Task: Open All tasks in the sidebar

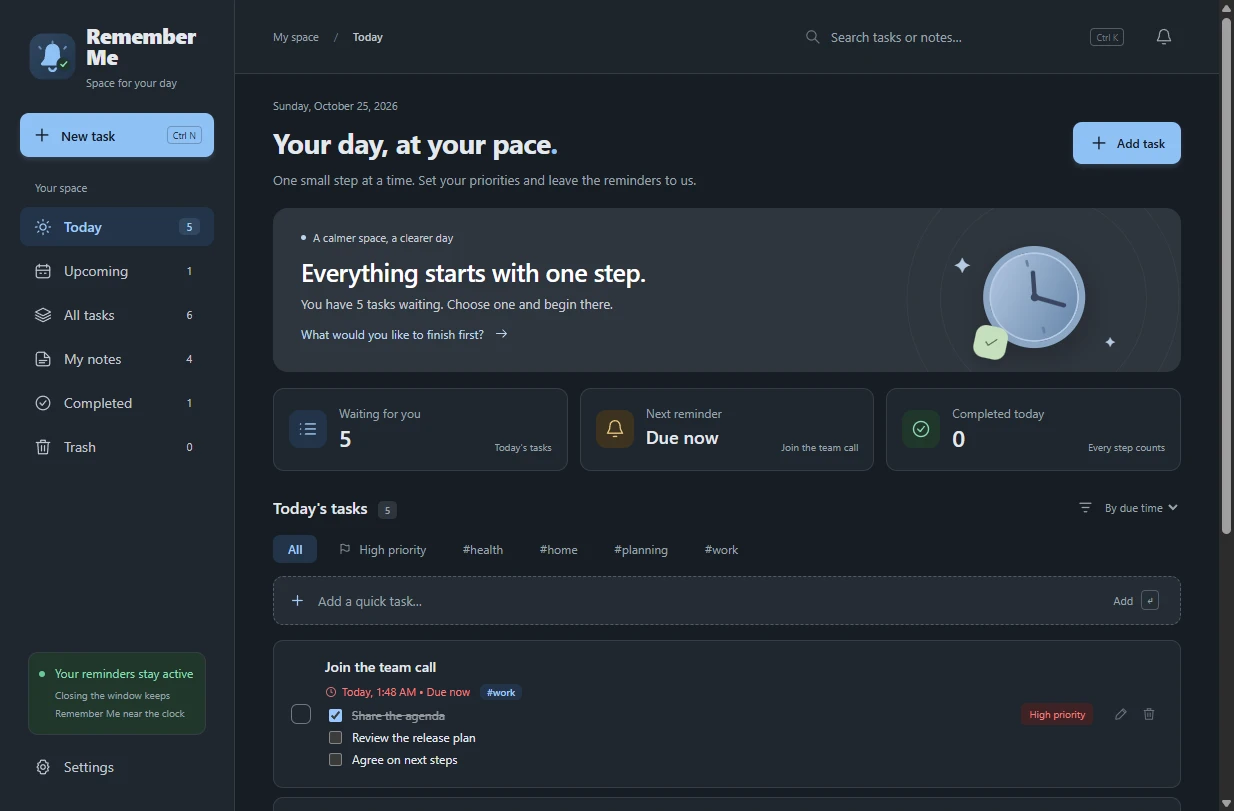Action: coord(117,315)
